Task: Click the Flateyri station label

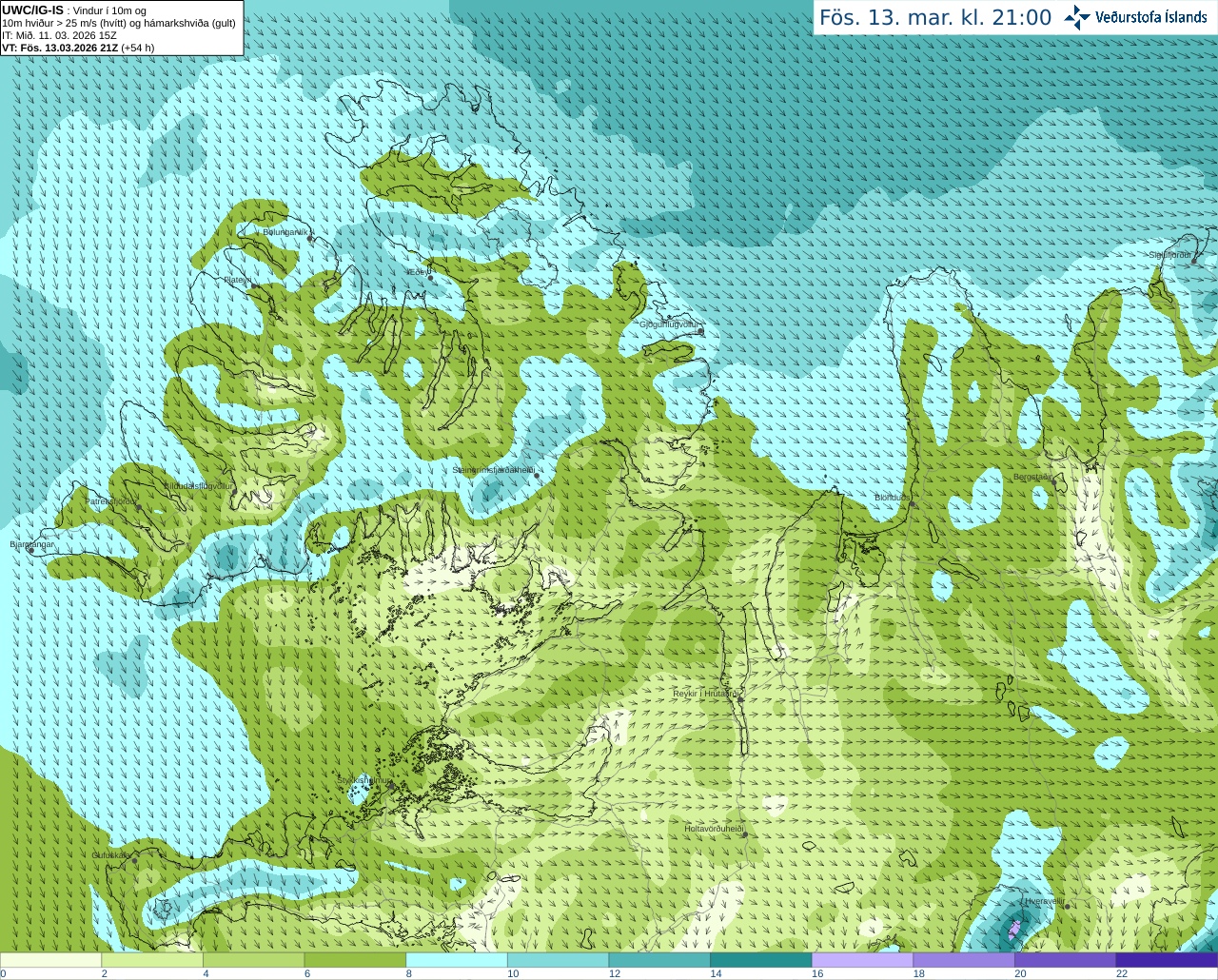Action: click(238, 280)
